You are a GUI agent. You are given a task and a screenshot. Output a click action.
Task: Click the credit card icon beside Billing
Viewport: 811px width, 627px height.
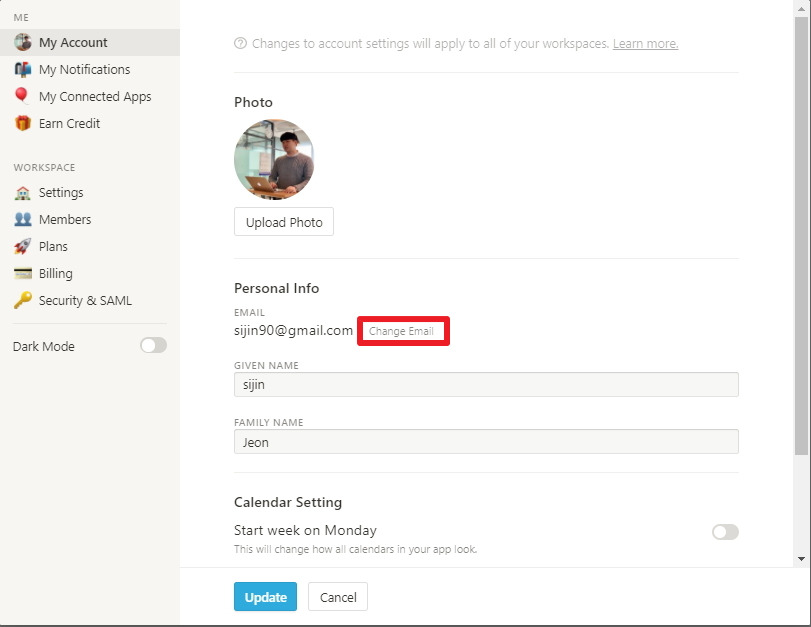[x=22, y=274]
